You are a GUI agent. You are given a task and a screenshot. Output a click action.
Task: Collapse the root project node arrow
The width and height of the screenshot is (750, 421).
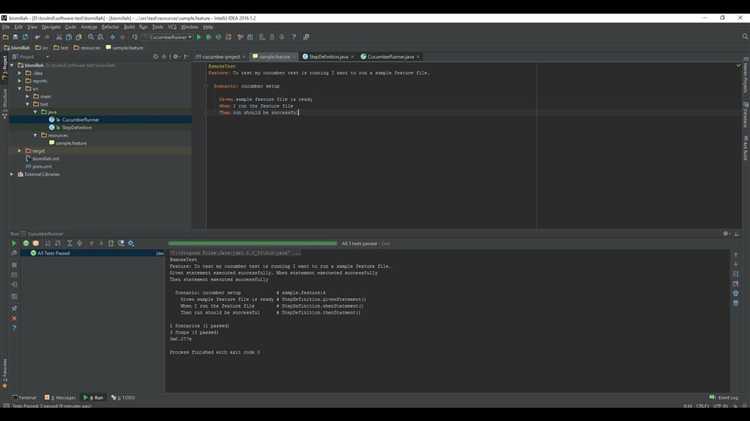12,66
